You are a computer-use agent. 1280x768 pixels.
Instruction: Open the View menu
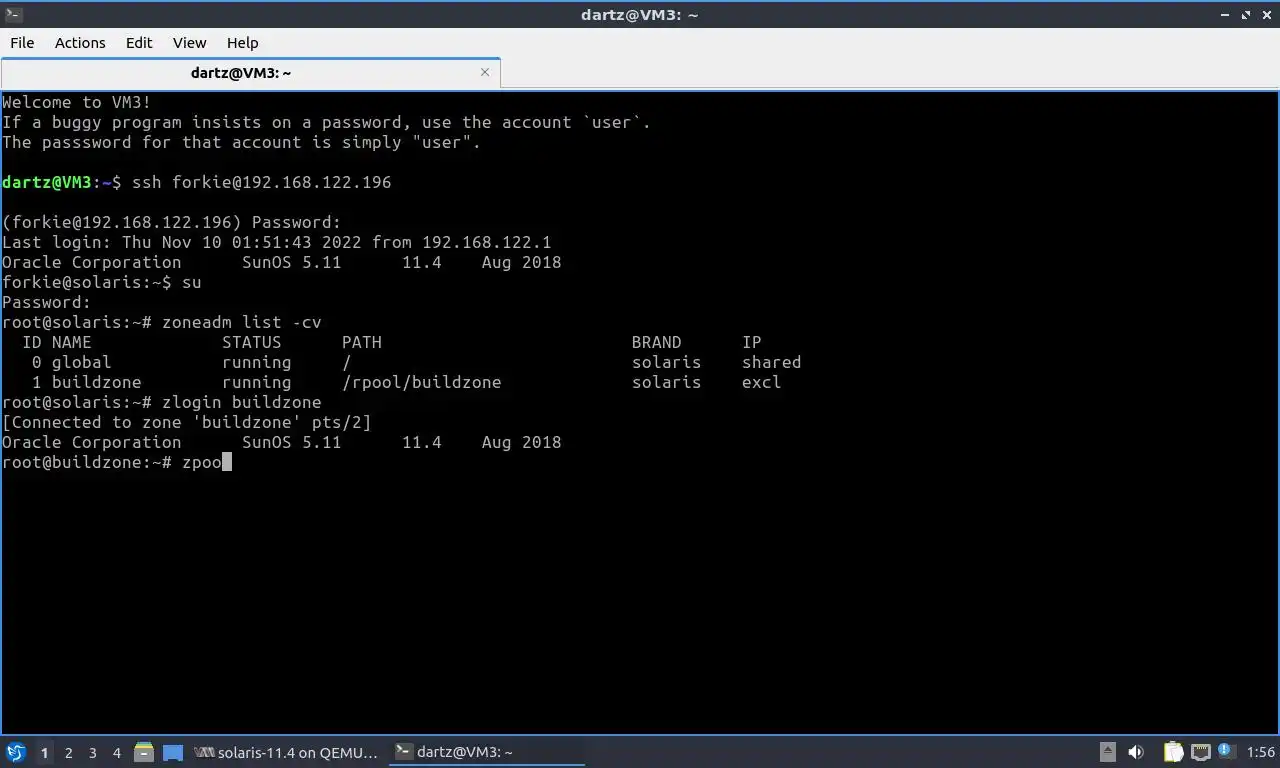(189, 42)
